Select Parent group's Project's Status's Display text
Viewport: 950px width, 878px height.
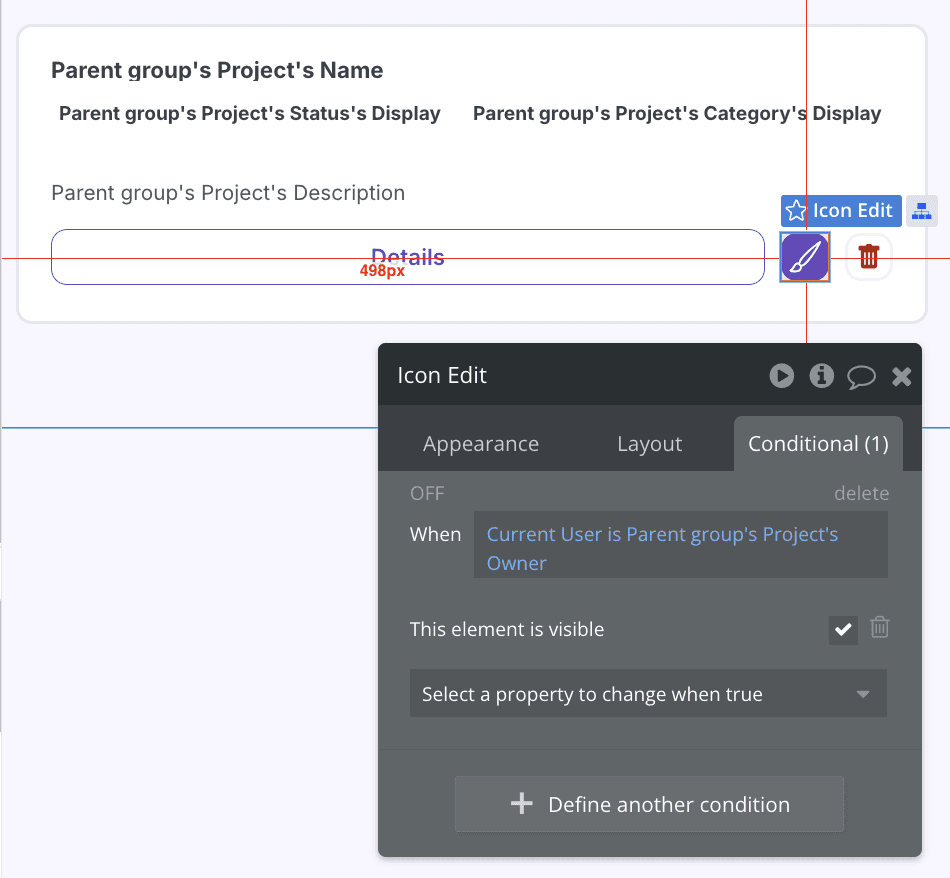(x=250, y=113)
